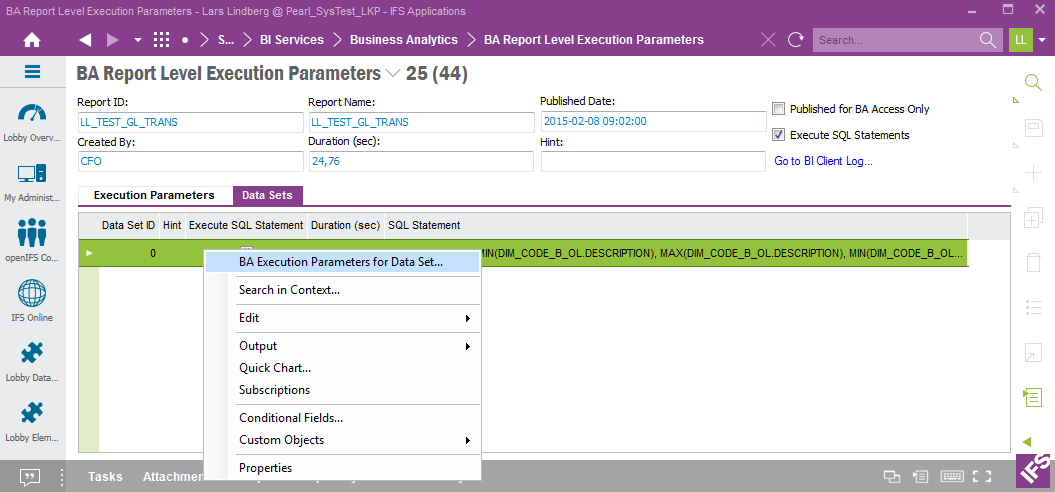Collapse right toolbar with green arrow
The height and width of the screenshot is (492, 1055).
tap(1027, 442)
